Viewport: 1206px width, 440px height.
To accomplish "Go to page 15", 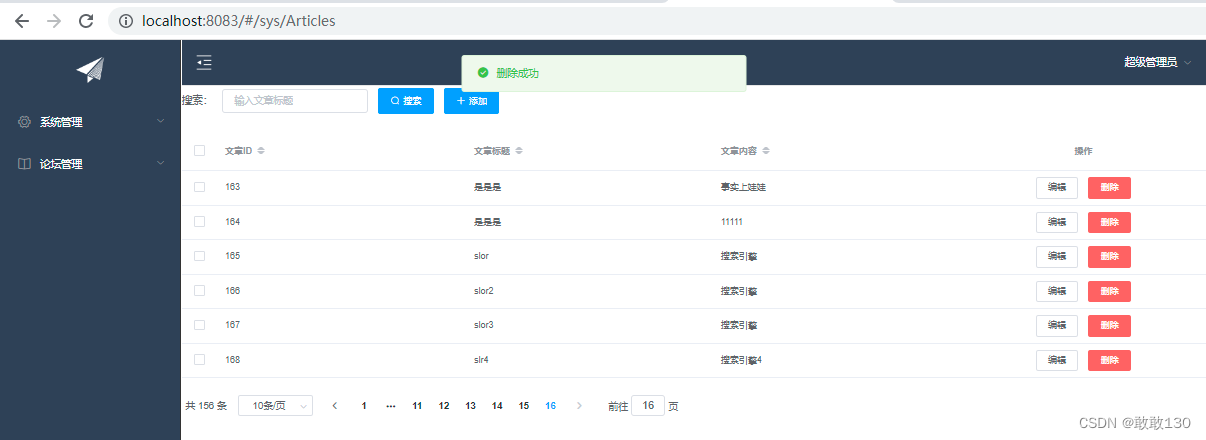I will [524, 406].
